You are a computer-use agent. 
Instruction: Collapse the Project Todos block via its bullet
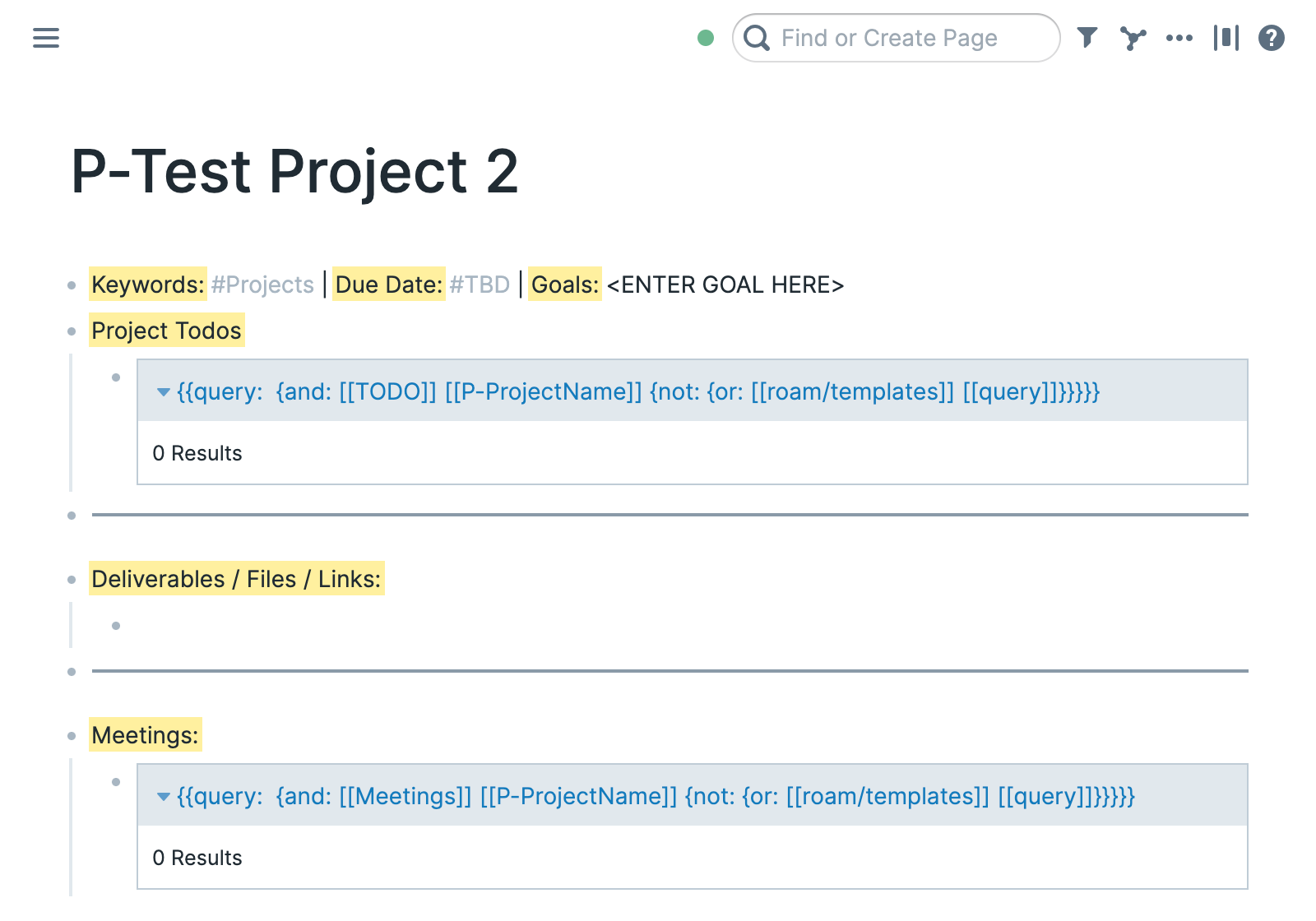point(72,331)
